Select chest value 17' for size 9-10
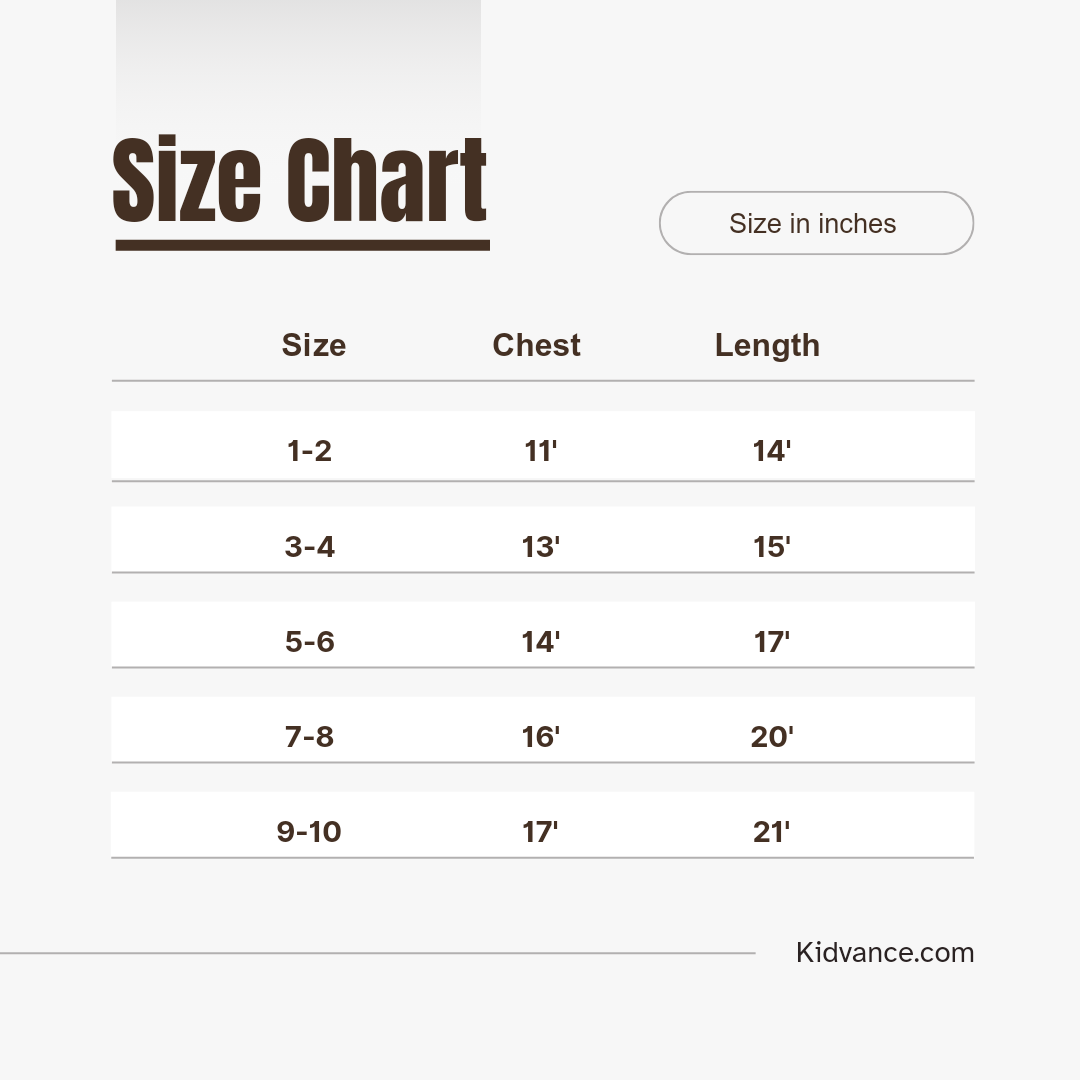1080x1080 pixels. pos(540,832)
